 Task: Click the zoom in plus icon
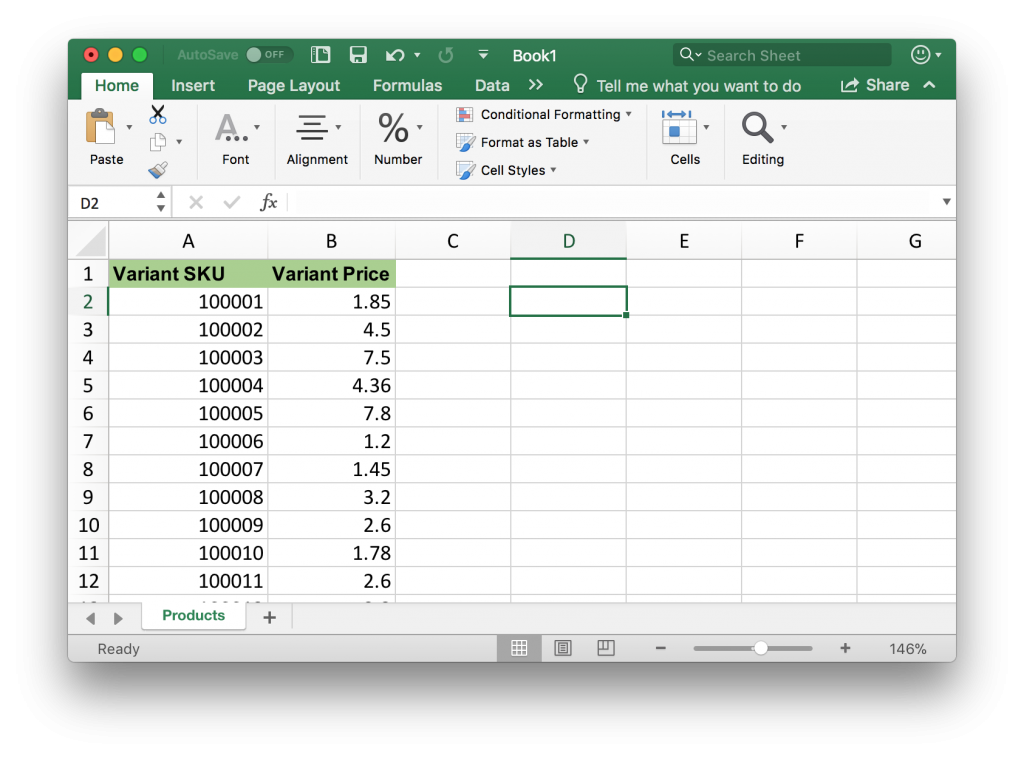(x=845, y=649)
